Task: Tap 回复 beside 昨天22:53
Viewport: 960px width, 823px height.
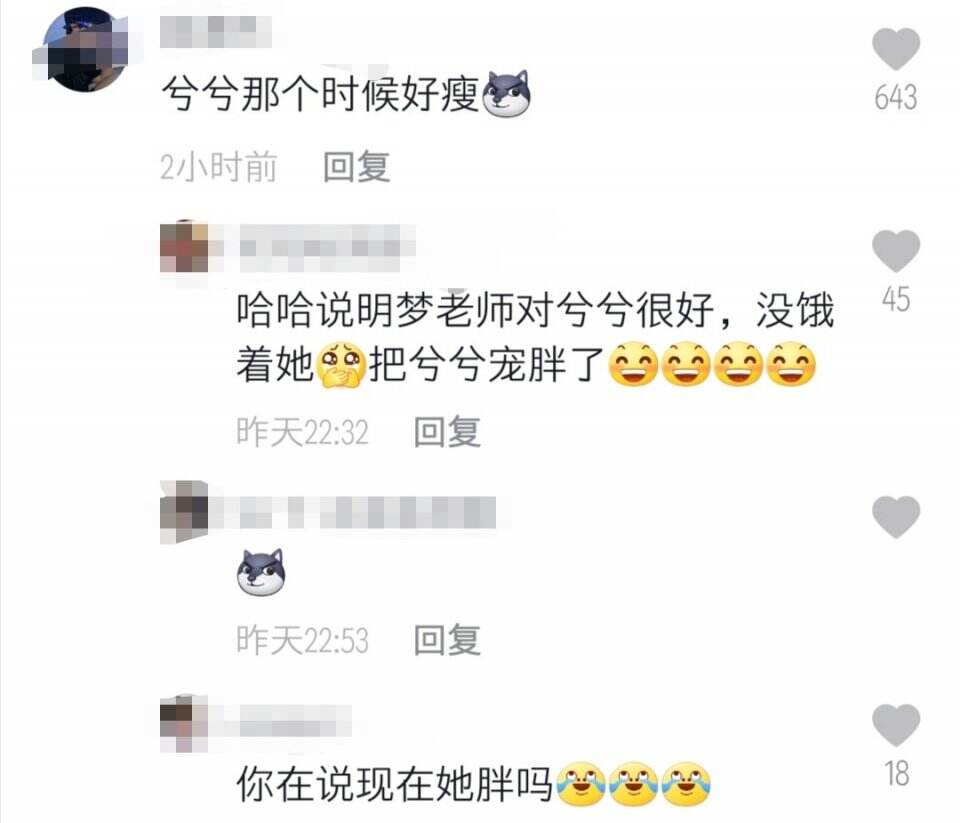Action: tap(447, 640)
